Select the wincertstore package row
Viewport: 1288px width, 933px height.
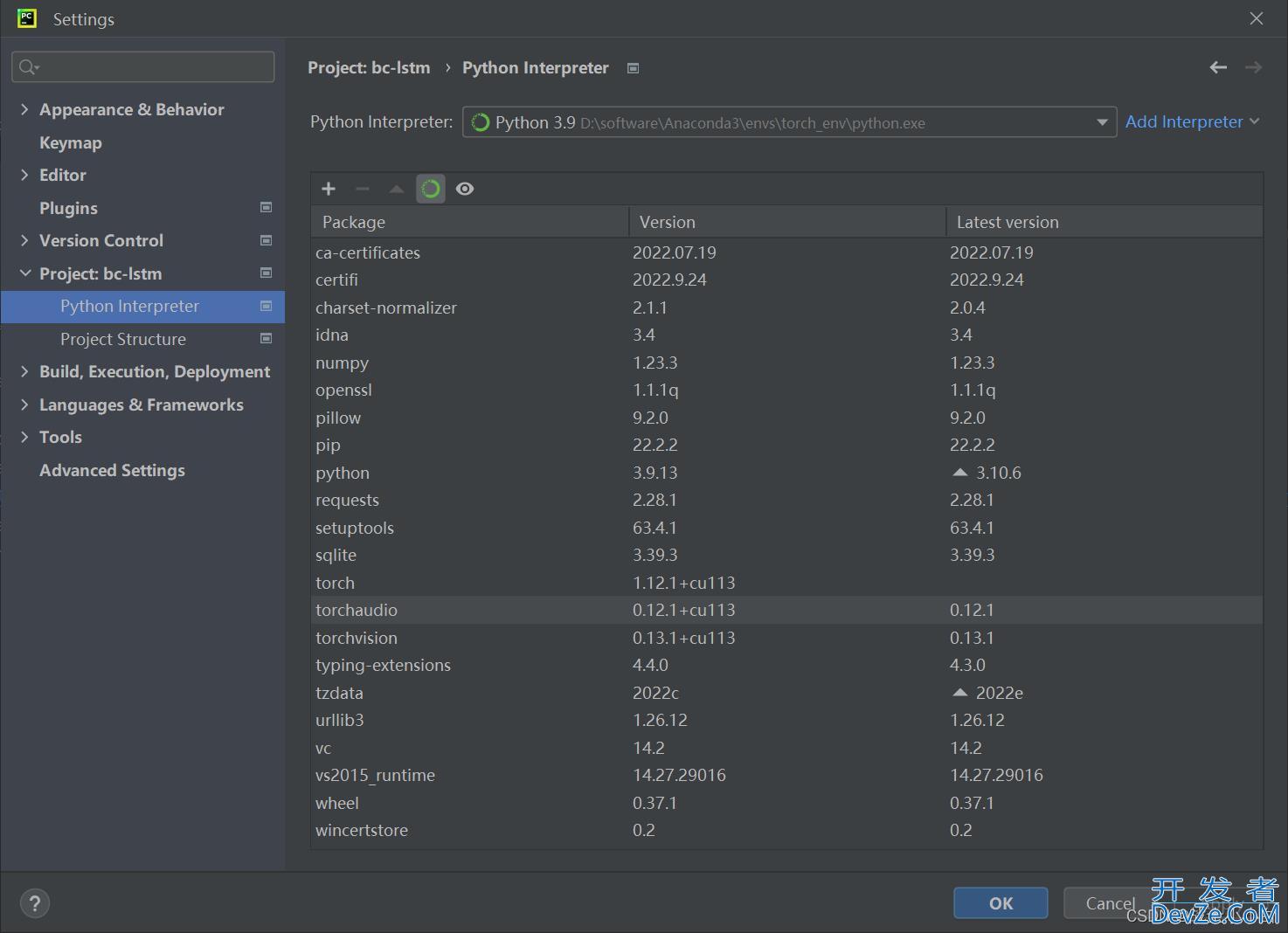click(x=787, y=830)
